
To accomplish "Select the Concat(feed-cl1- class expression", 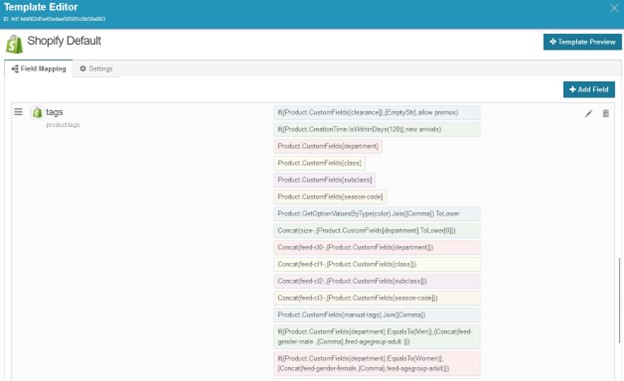I will click(377, 264).
